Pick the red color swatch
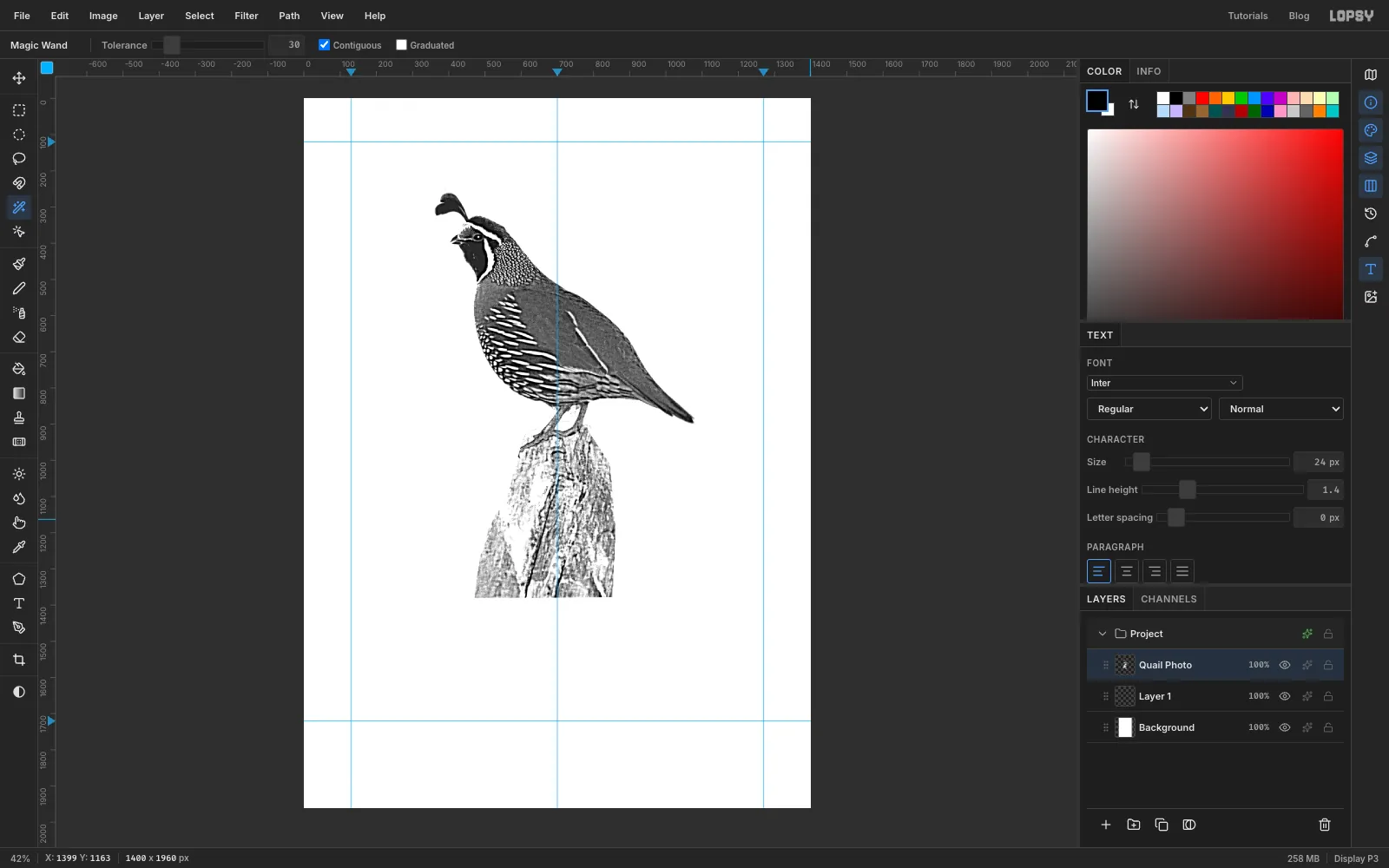 click(1202, 98)
